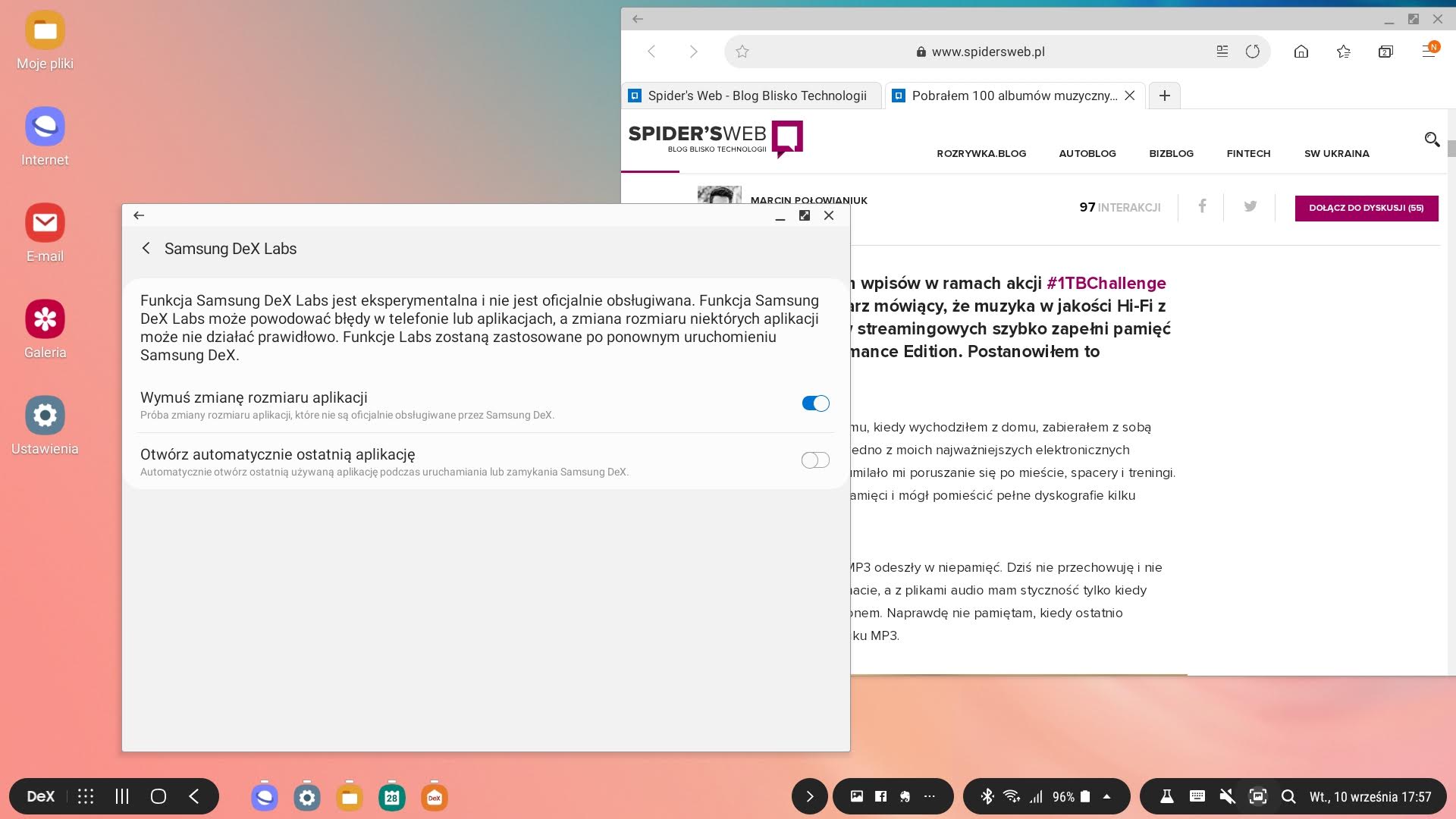Viewport: 1456px width, 819px height.
Task: Open browser hamburger menu
Action: (x=1429, y=51)
